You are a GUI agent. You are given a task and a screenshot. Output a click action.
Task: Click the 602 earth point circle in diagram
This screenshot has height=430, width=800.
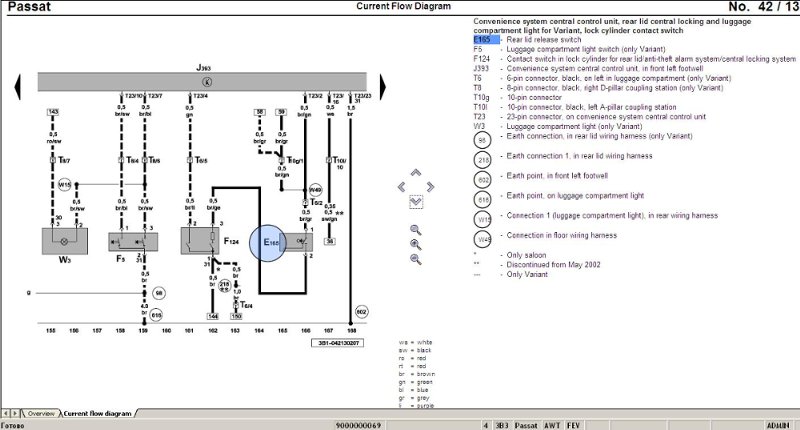[361, 312]
